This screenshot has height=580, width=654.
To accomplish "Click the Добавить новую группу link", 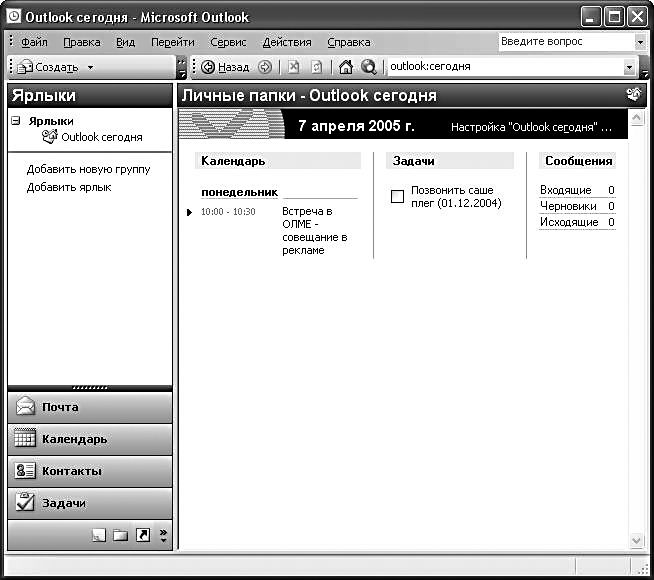I will point(88,169).
